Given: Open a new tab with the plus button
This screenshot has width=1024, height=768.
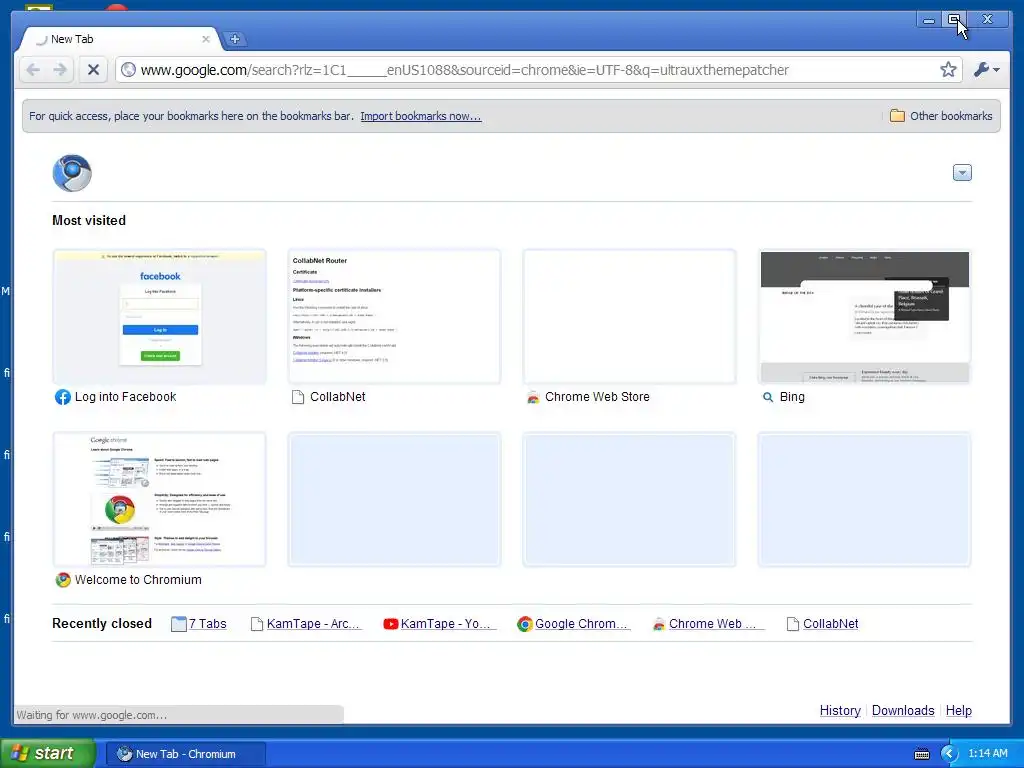Looking at the screenshot, I should point(235,39).
